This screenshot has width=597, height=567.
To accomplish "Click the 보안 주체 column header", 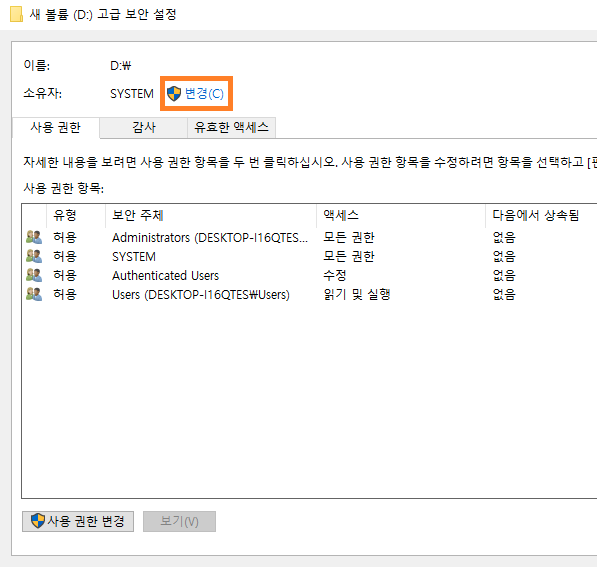I will [211, 216].
